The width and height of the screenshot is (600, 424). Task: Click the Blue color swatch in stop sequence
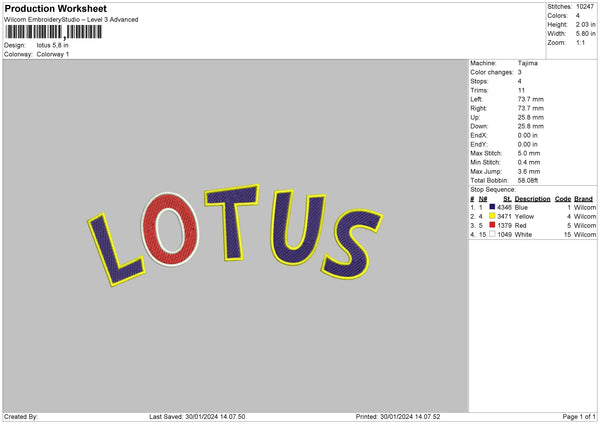492,207
